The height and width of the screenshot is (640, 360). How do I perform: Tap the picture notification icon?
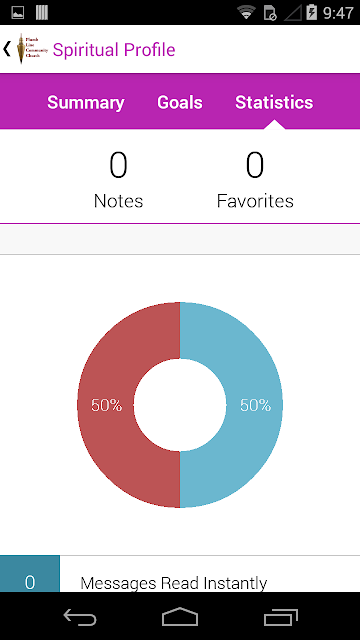click(x=18, y=13)
